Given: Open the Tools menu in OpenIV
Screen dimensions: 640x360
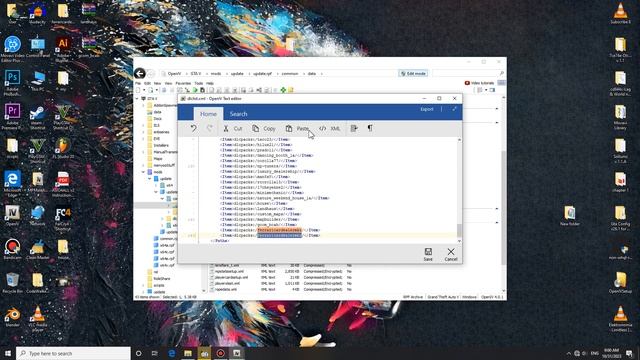Looking at the screenshot, I should pyautogui.click(x=199, y=83).
